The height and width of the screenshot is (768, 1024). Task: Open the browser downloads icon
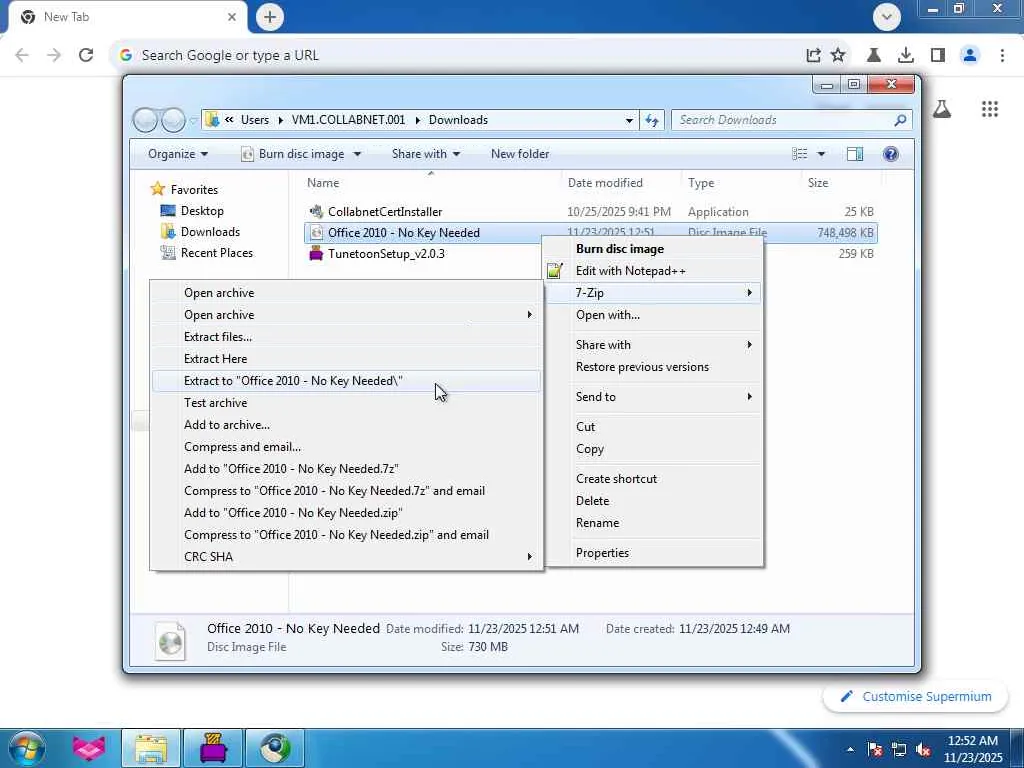click(x=906, y=56)
